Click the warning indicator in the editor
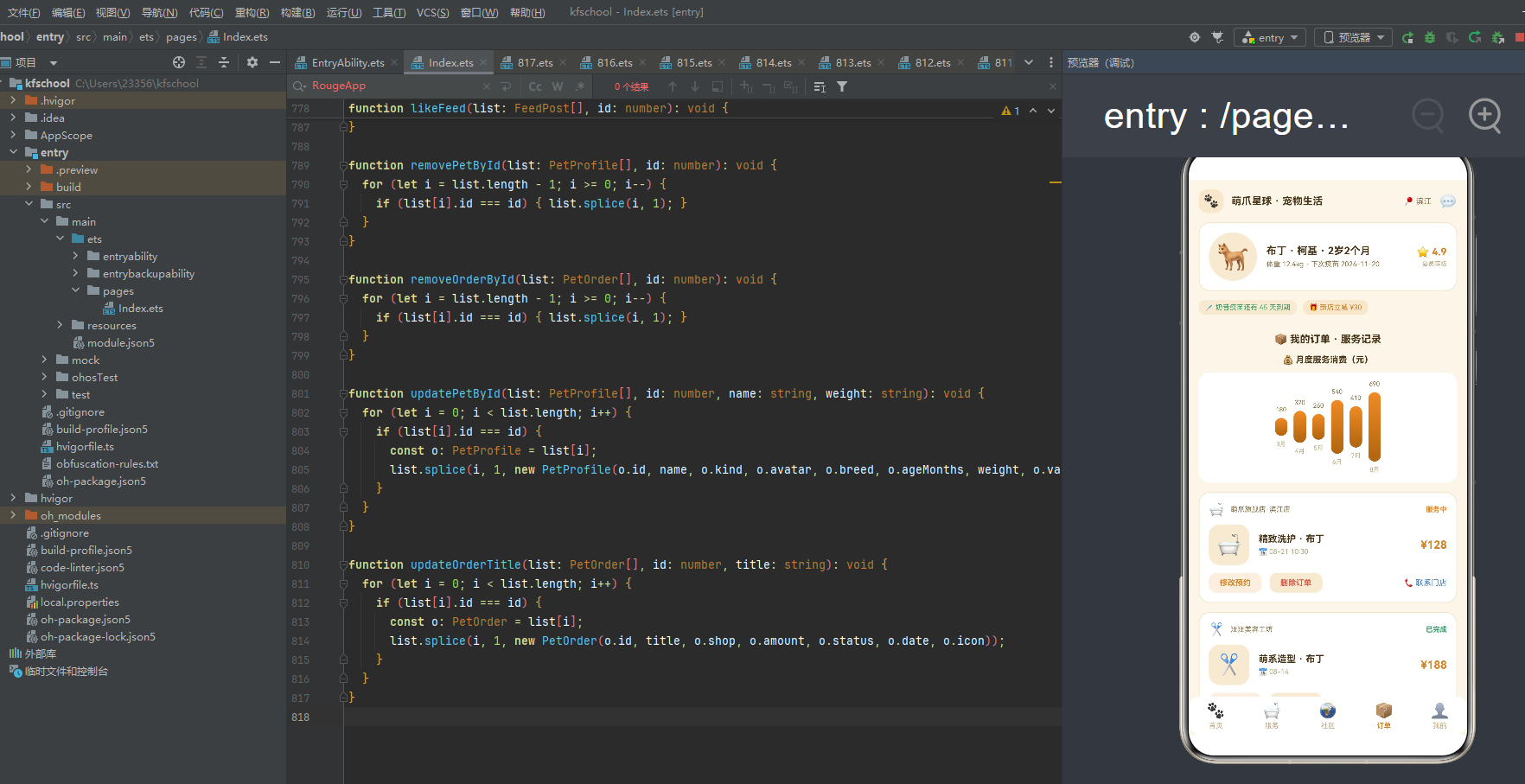The width and height of the screenshot is (1525, 784). pos(1011,111)
